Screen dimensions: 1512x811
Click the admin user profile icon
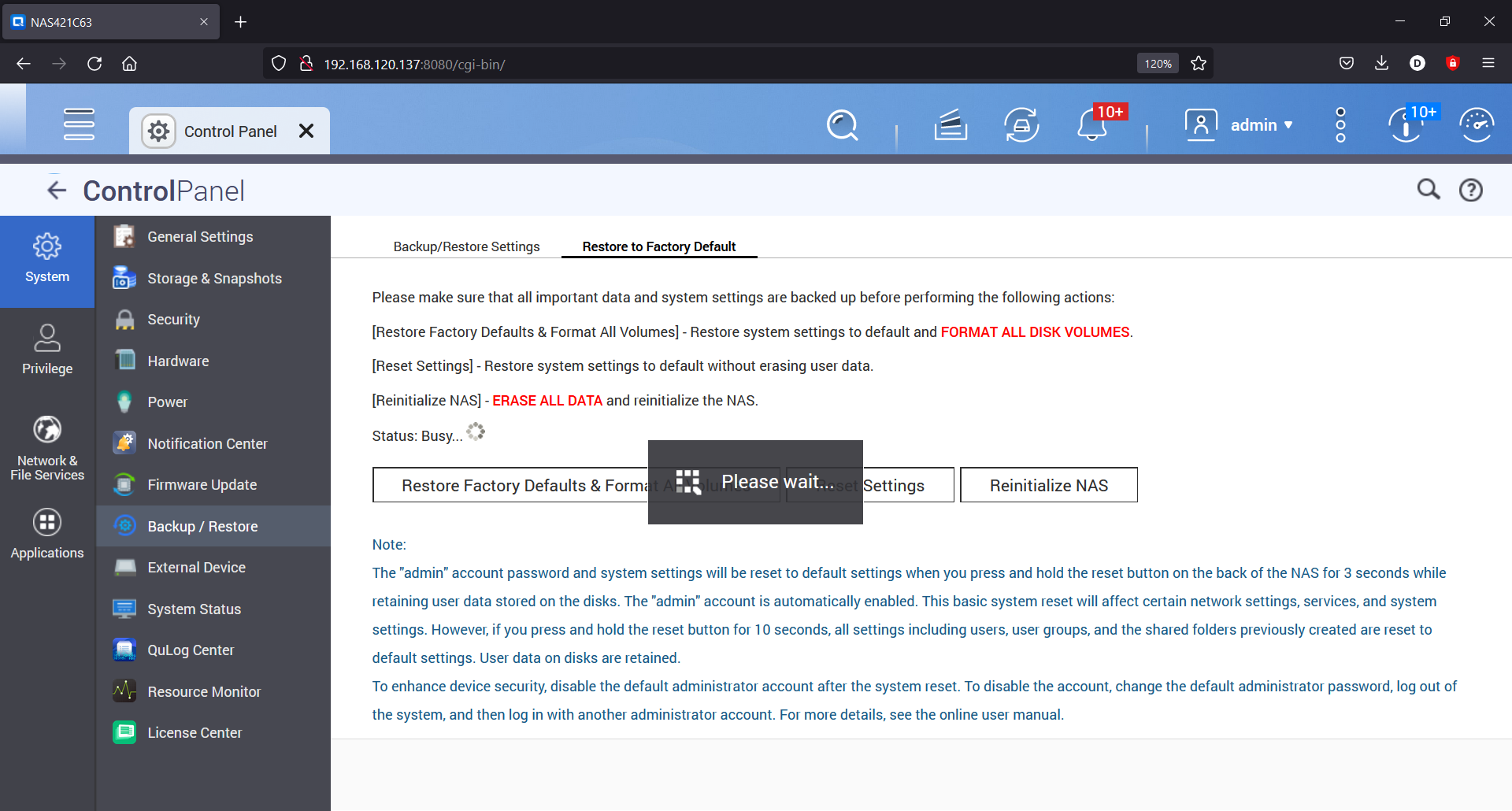click(1201, 124)
